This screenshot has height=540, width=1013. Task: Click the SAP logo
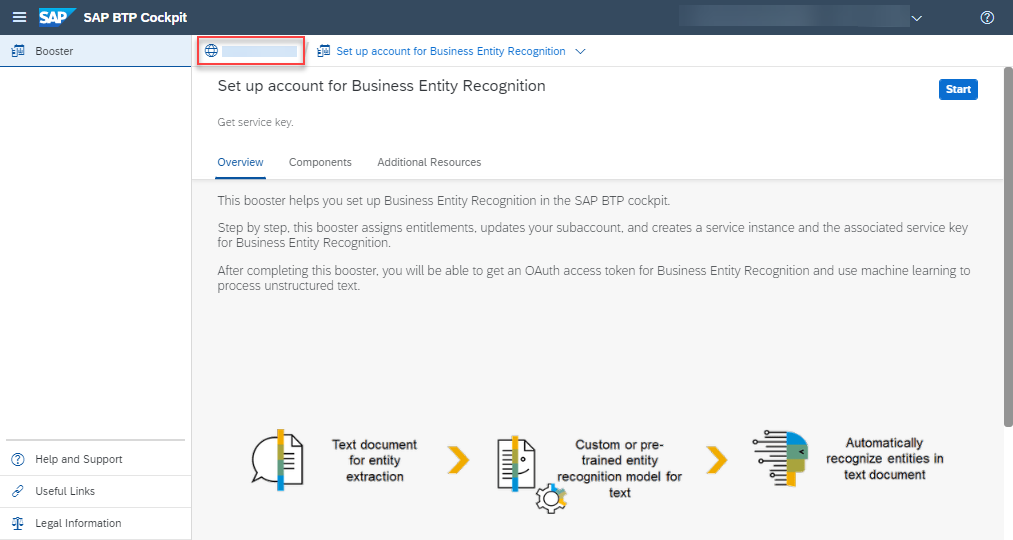coord(57,17)
